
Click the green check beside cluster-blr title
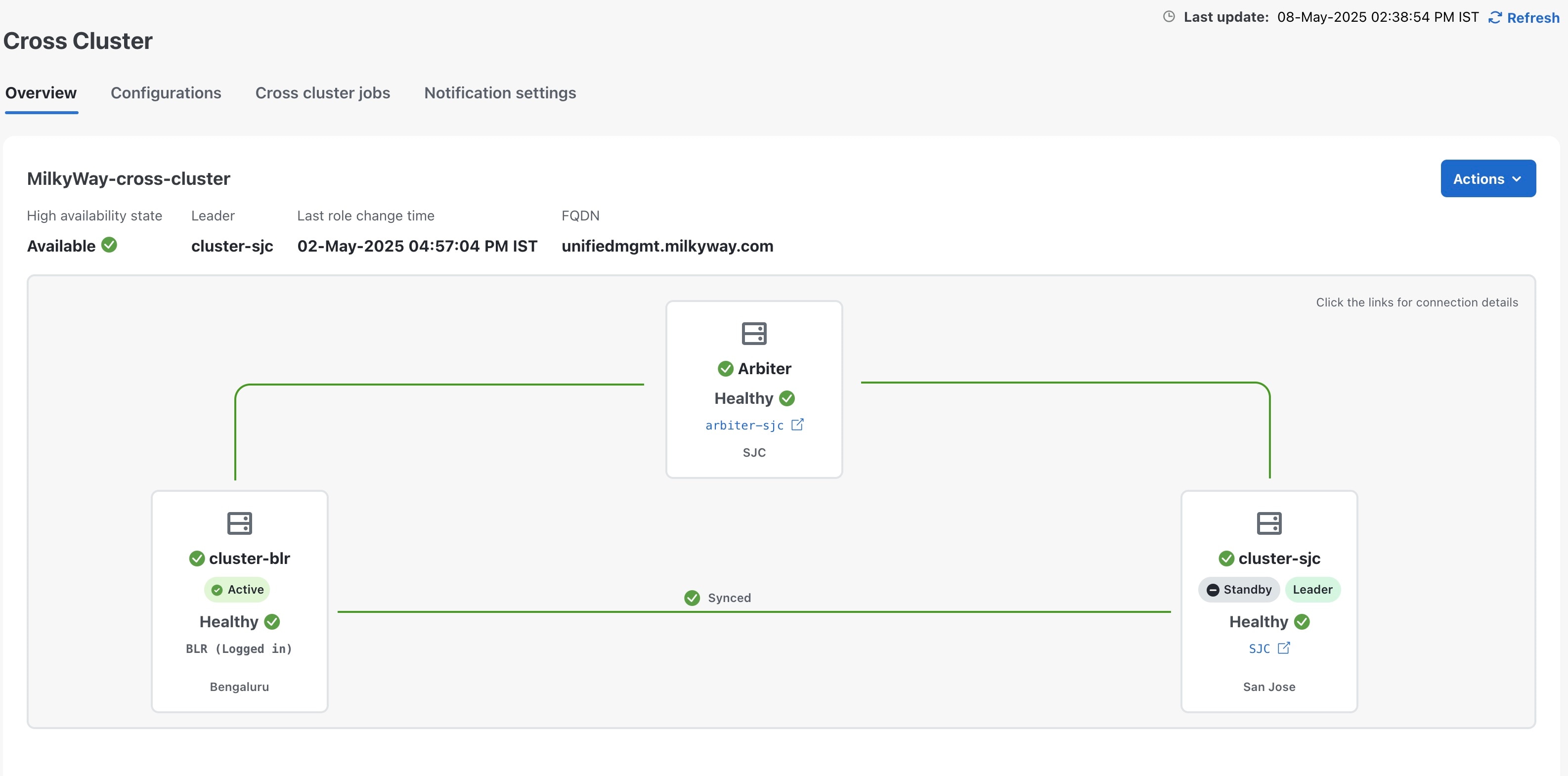coord(197,558)
